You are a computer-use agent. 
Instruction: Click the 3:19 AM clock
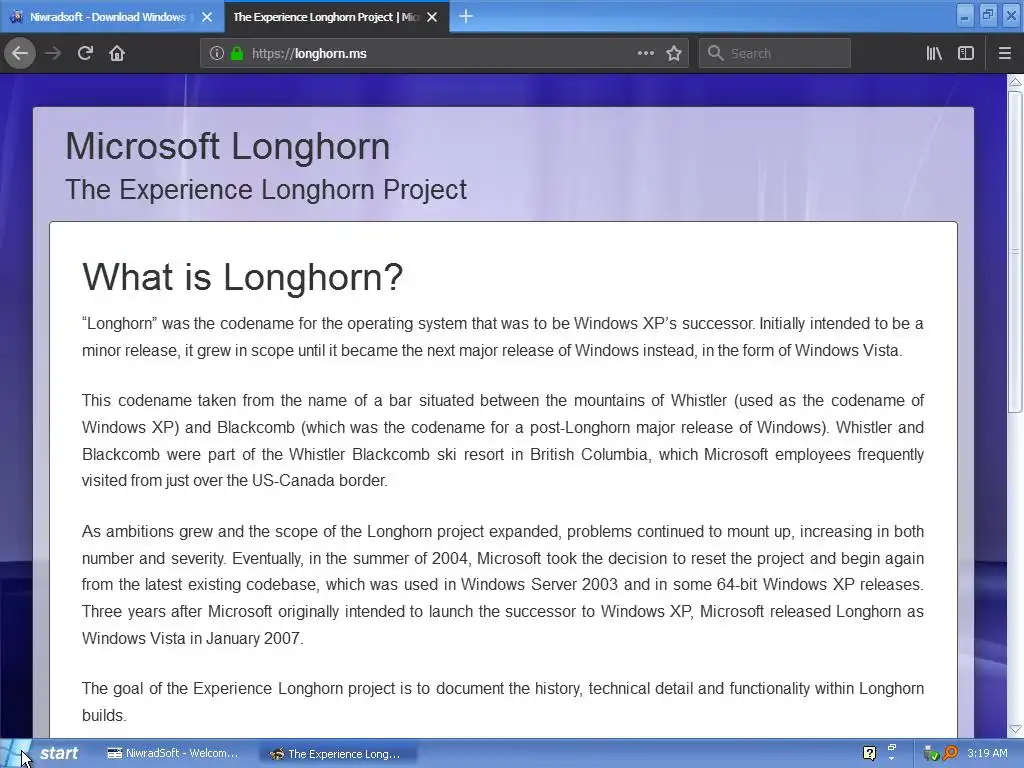[x=987, y=753]
